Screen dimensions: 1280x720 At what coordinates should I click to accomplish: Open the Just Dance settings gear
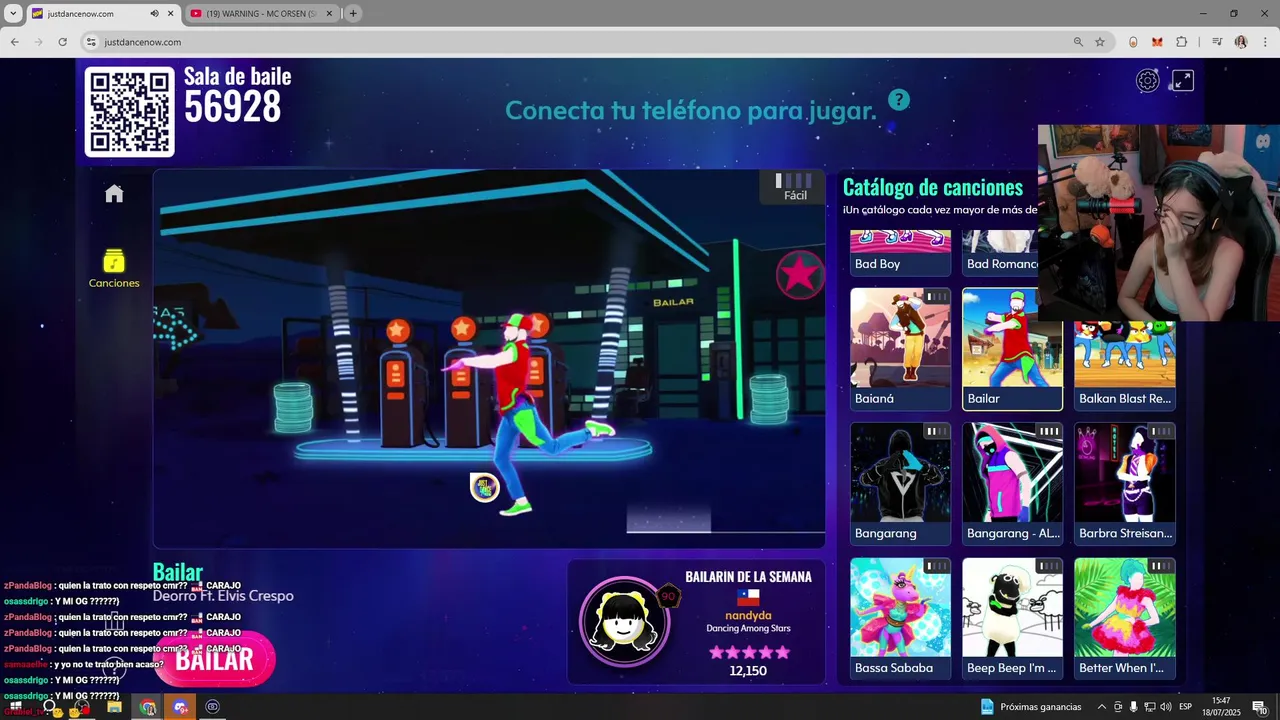pyautogui.click(x=1147, y=81)
